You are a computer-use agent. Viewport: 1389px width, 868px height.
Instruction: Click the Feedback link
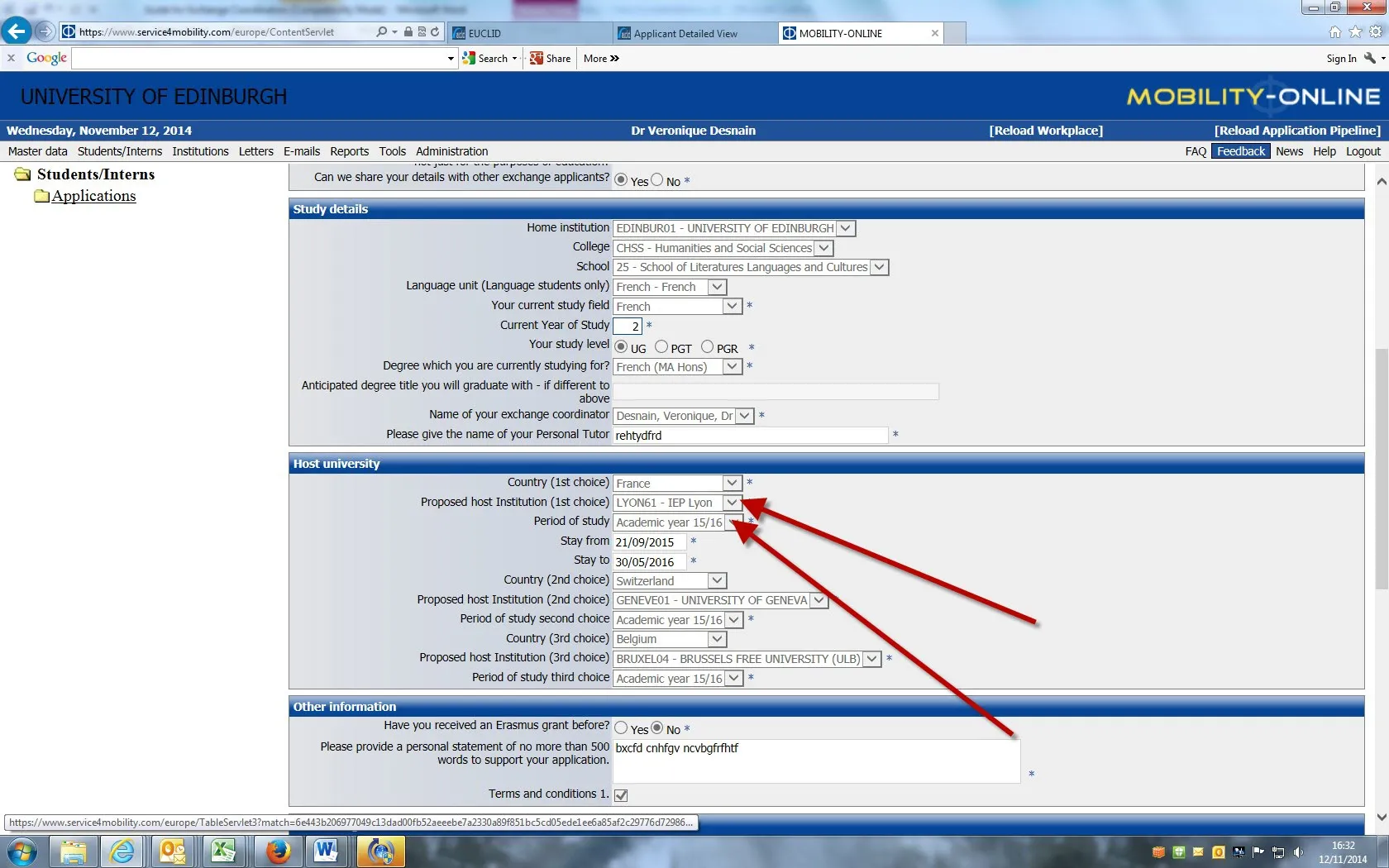[1240, 151]
